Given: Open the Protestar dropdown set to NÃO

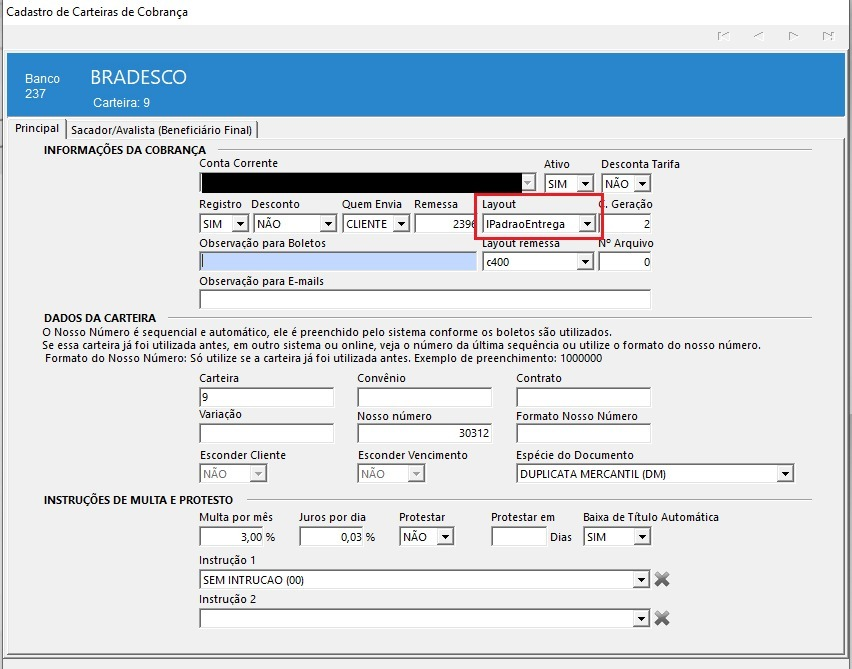Looking at the screenshot, I should point(445,537).
